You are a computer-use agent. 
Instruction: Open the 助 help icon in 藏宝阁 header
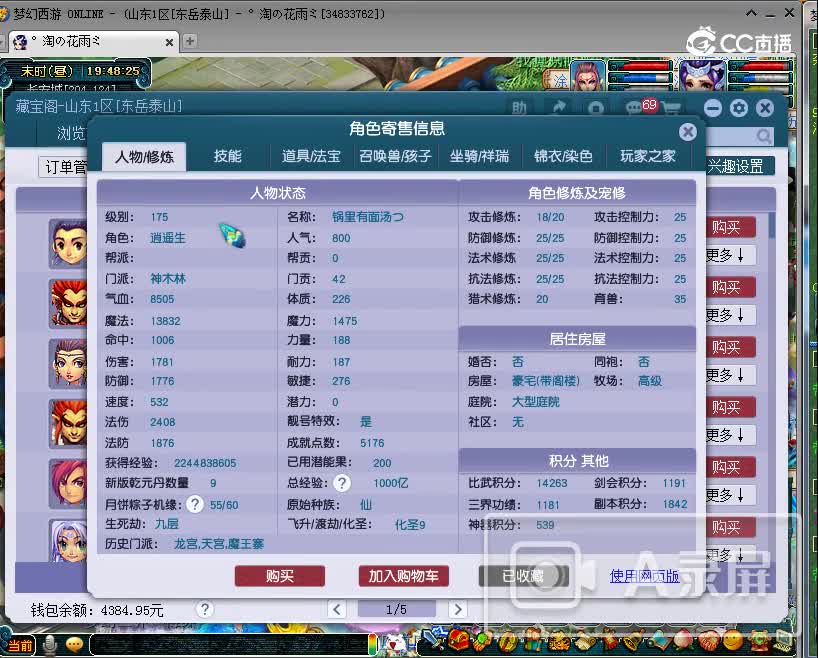(519, 107)
